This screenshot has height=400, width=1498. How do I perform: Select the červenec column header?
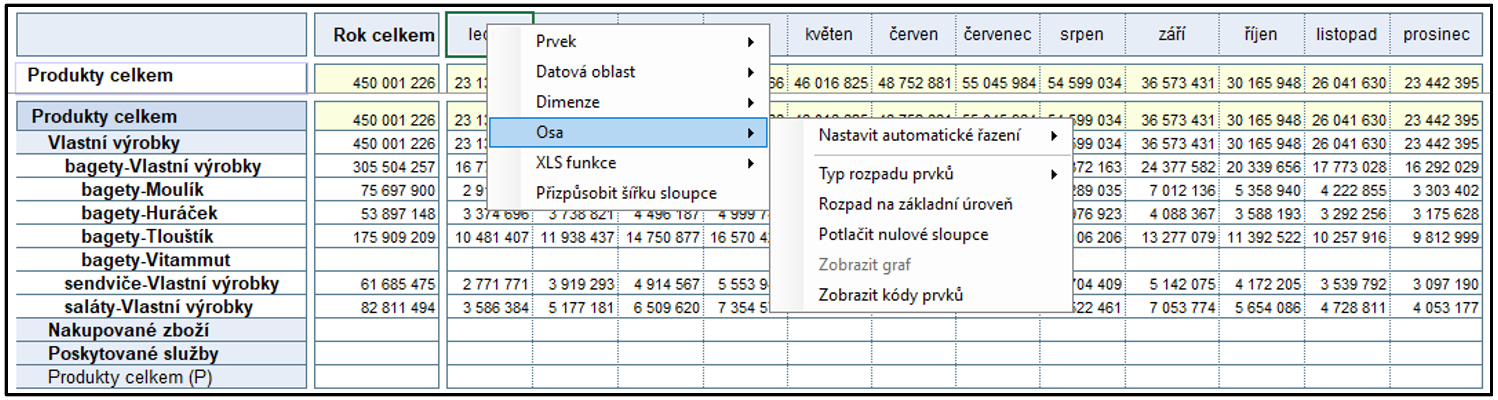(x=998, y=34)
